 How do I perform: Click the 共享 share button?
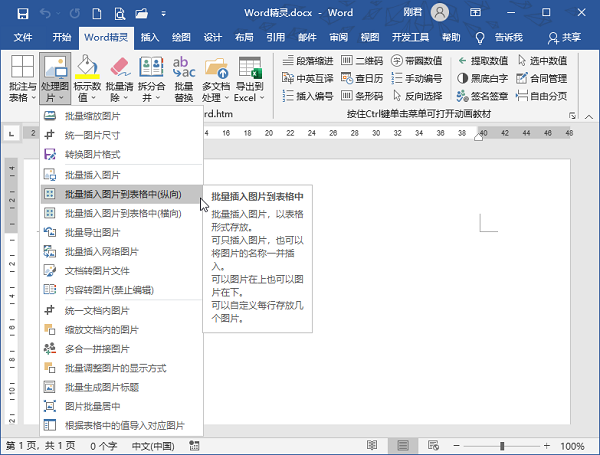pyautogui.click(x=565, y=37)
